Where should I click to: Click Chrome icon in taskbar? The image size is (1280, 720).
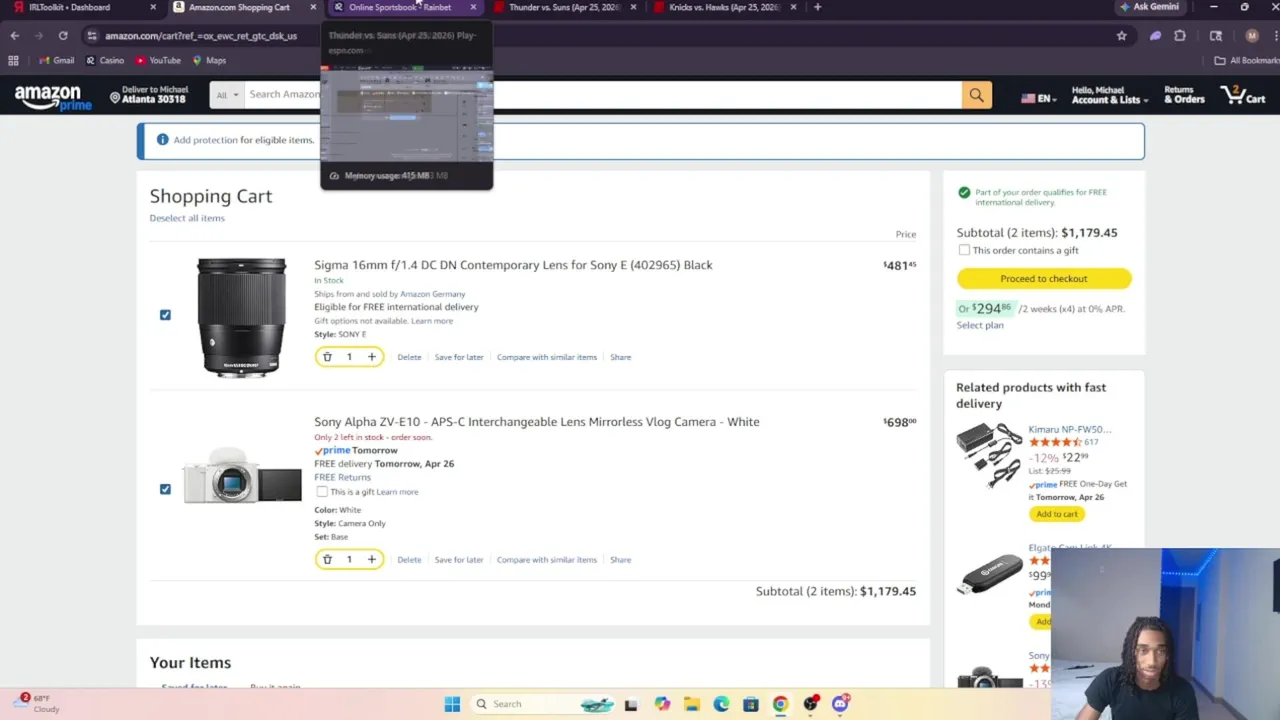(780, 704)
